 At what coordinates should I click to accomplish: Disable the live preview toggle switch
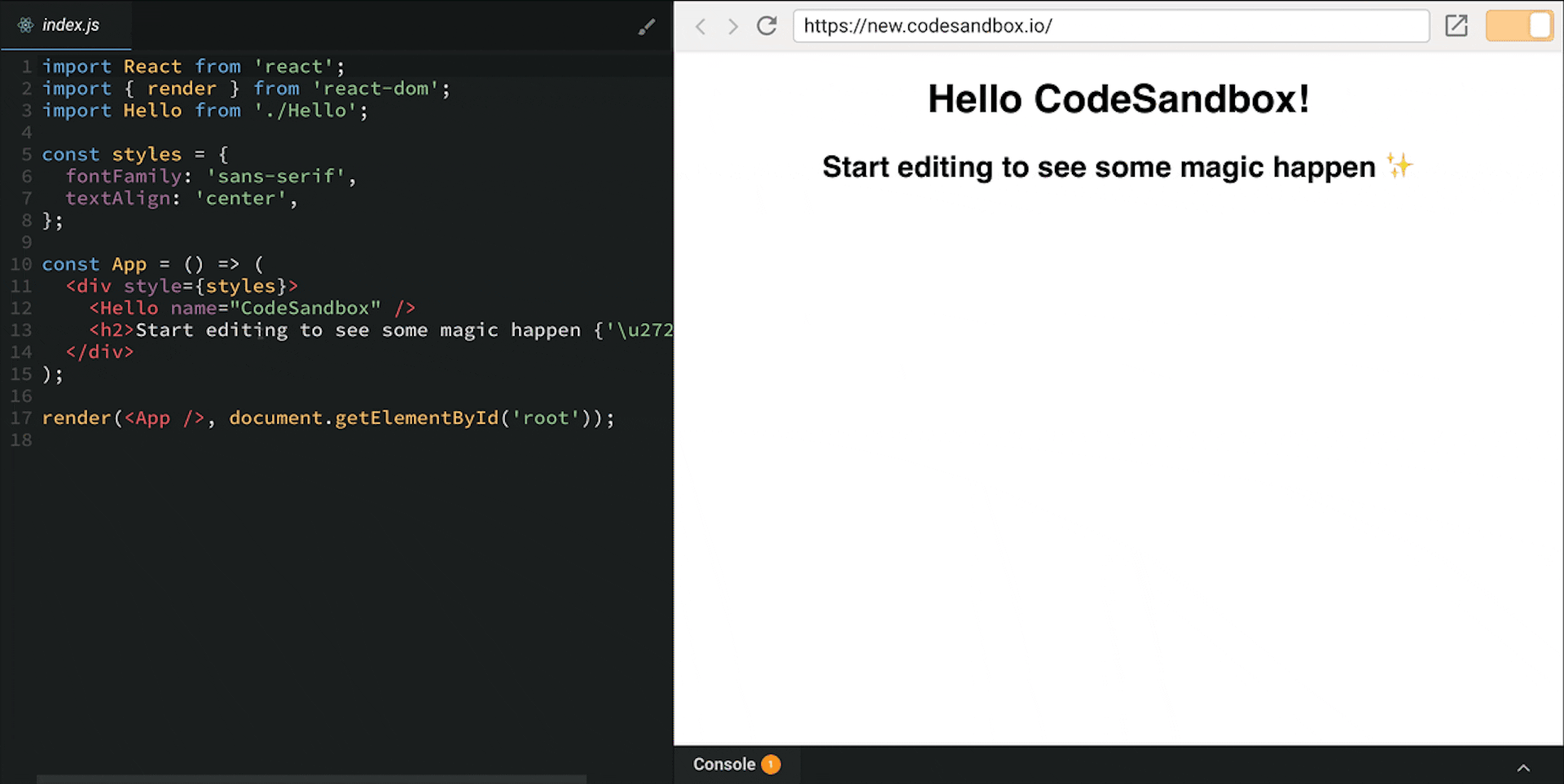pos(1519,25)
